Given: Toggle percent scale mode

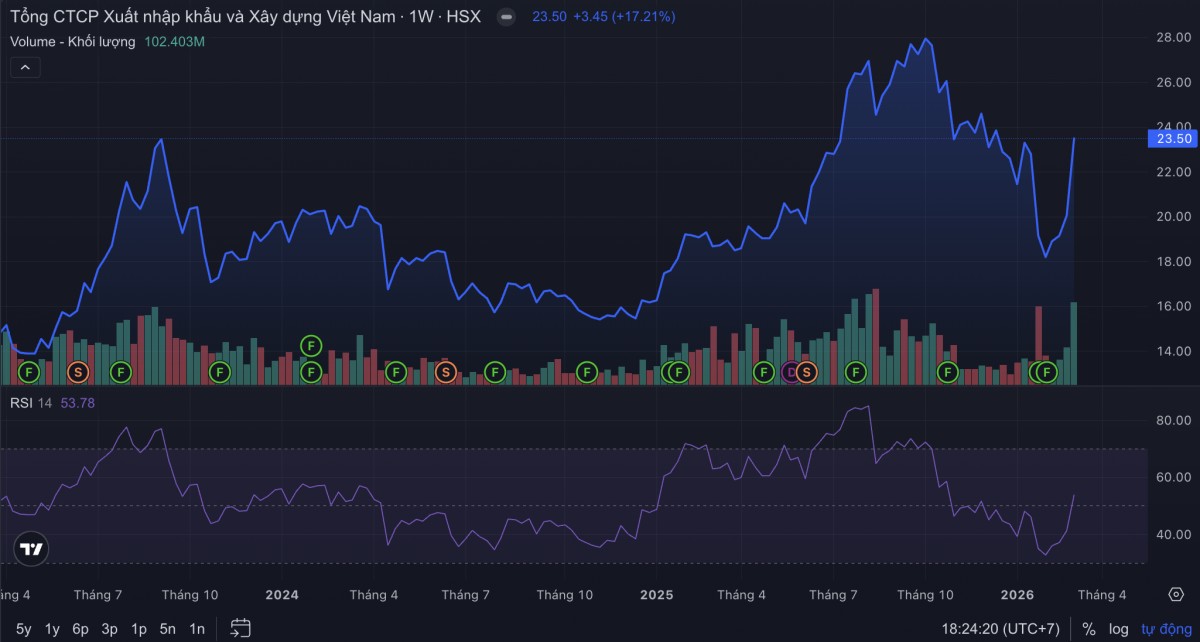Looking at the screenshot, I should 1088,629.
